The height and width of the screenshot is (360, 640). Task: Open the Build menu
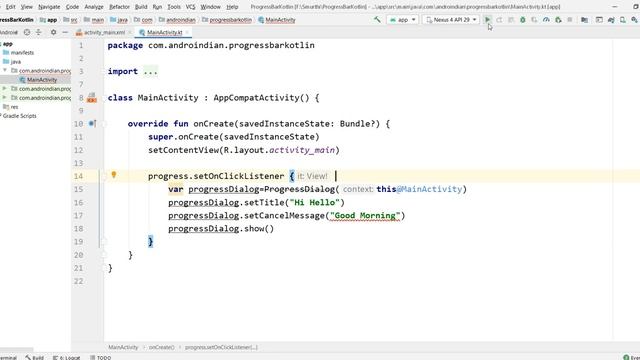click(x=141, y=7)
